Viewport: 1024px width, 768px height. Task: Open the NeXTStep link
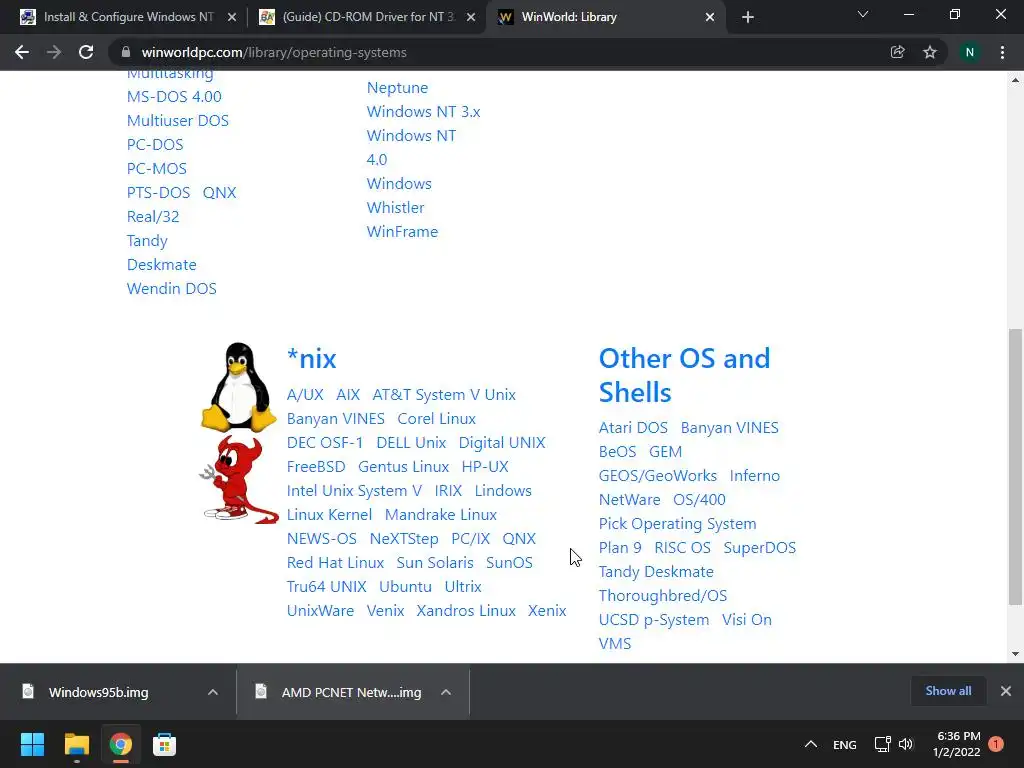(x=404, y=539)
